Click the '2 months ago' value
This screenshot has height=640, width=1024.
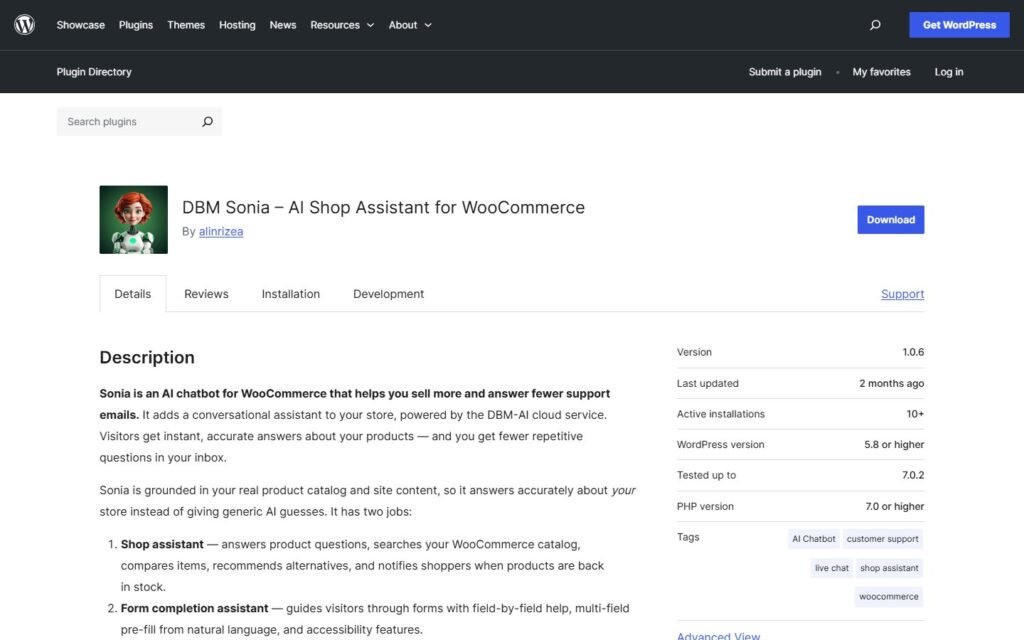click(x=891, y=383)
